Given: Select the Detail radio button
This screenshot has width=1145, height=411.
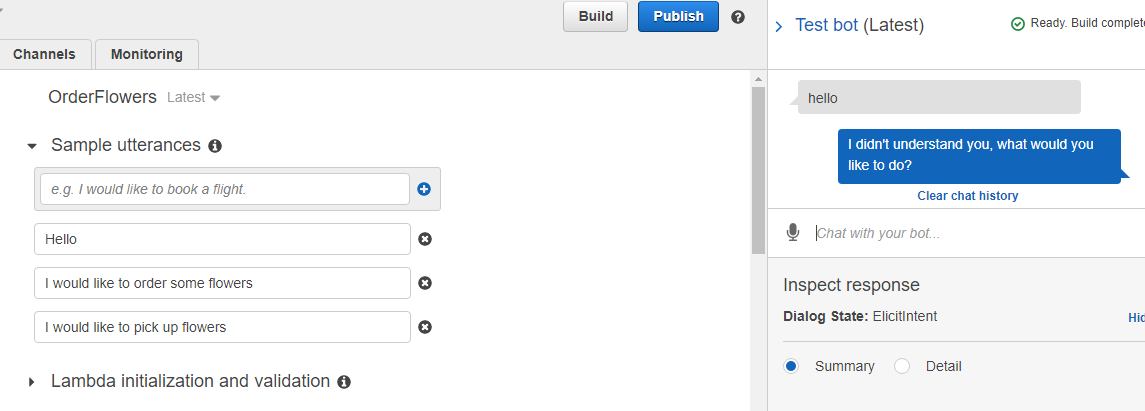Looking at the screenshot, I should [x=902, y=366].
